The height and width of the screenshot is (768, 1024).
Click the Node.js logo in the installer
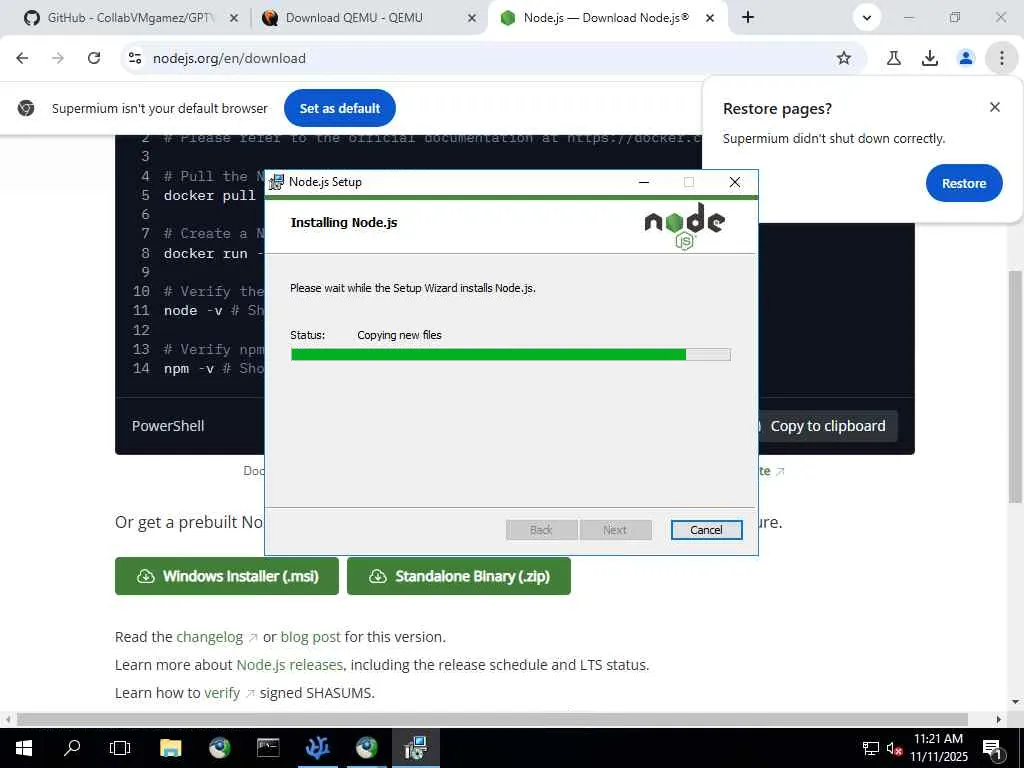(684, 225)
